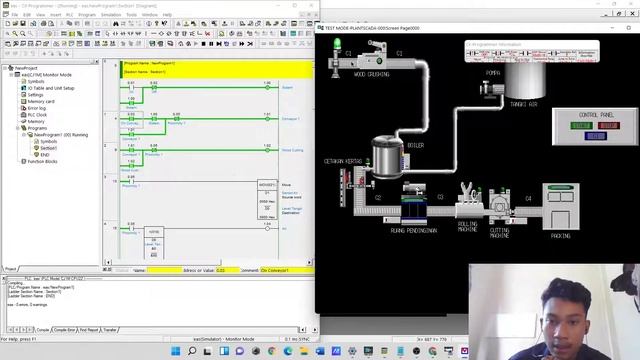Collapse the NewProject root node
Viewport: 640px width, 360px height.
click(x=5, y=68)
